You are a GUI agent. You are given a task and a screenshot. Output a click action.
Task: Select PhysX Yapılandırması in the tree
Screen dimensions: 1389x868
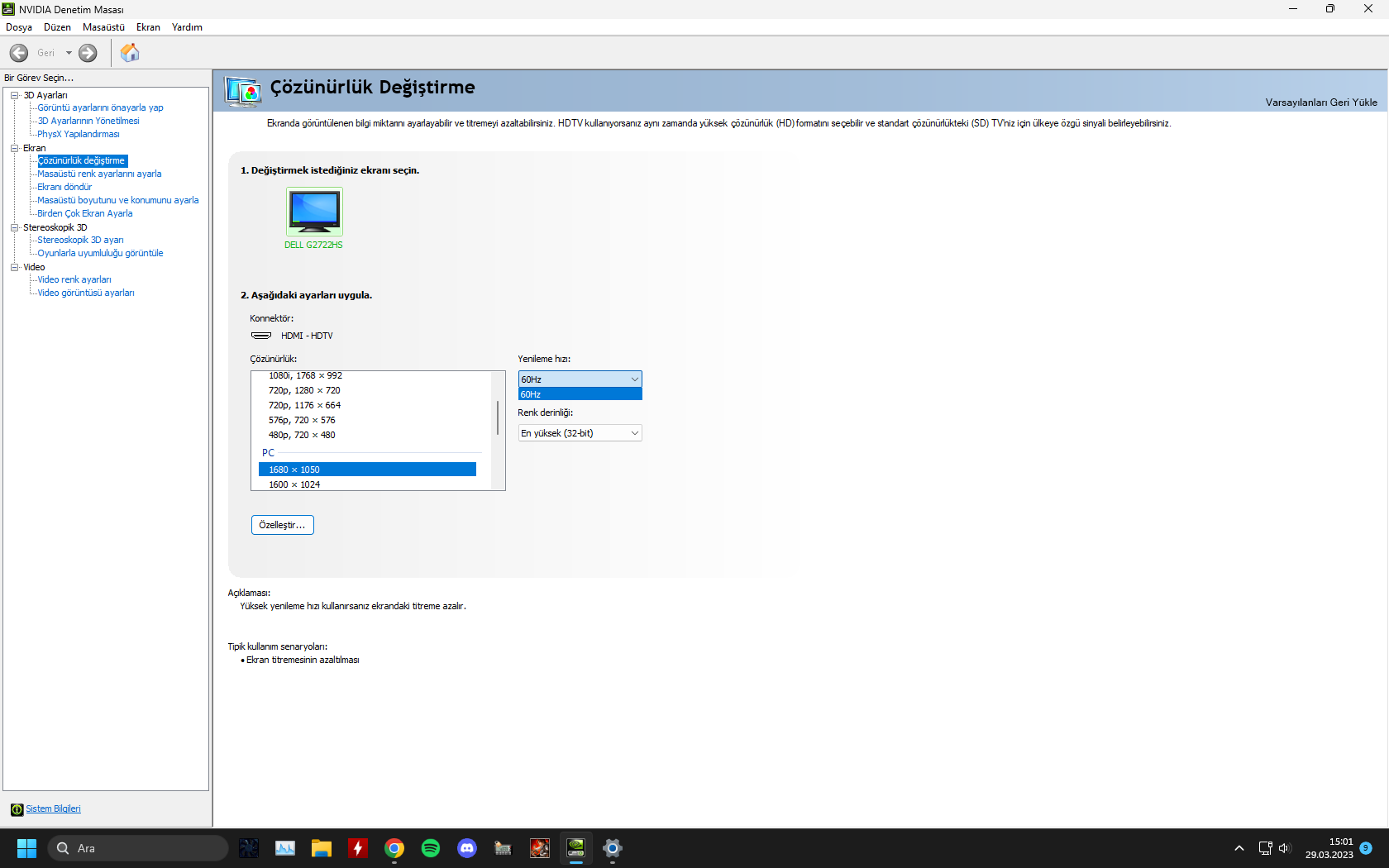pos(79,134)
